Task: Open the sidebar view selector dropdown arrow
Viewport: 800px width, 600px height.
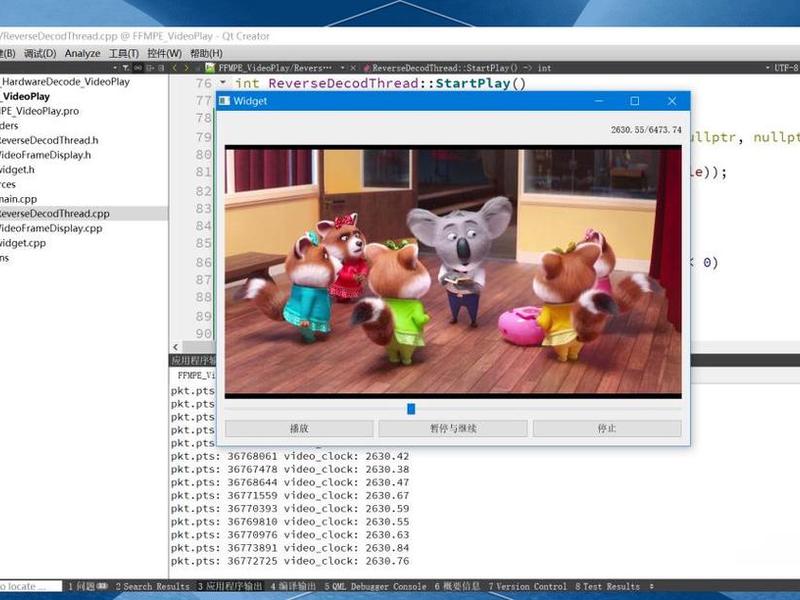Action: (x=115, y=67)
